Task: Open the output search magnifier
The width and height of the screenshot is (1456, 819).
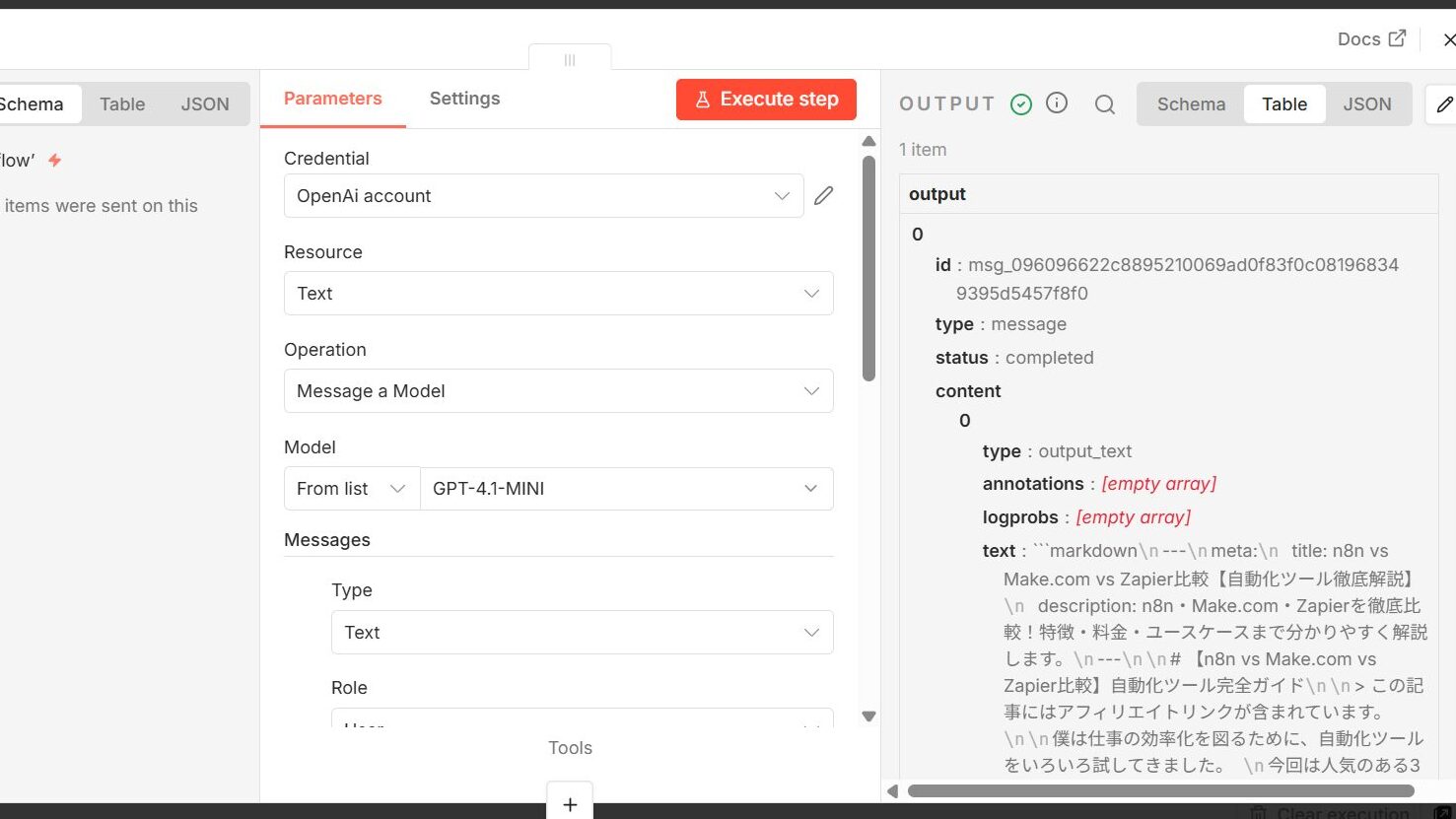Action: coord(1105,104)
